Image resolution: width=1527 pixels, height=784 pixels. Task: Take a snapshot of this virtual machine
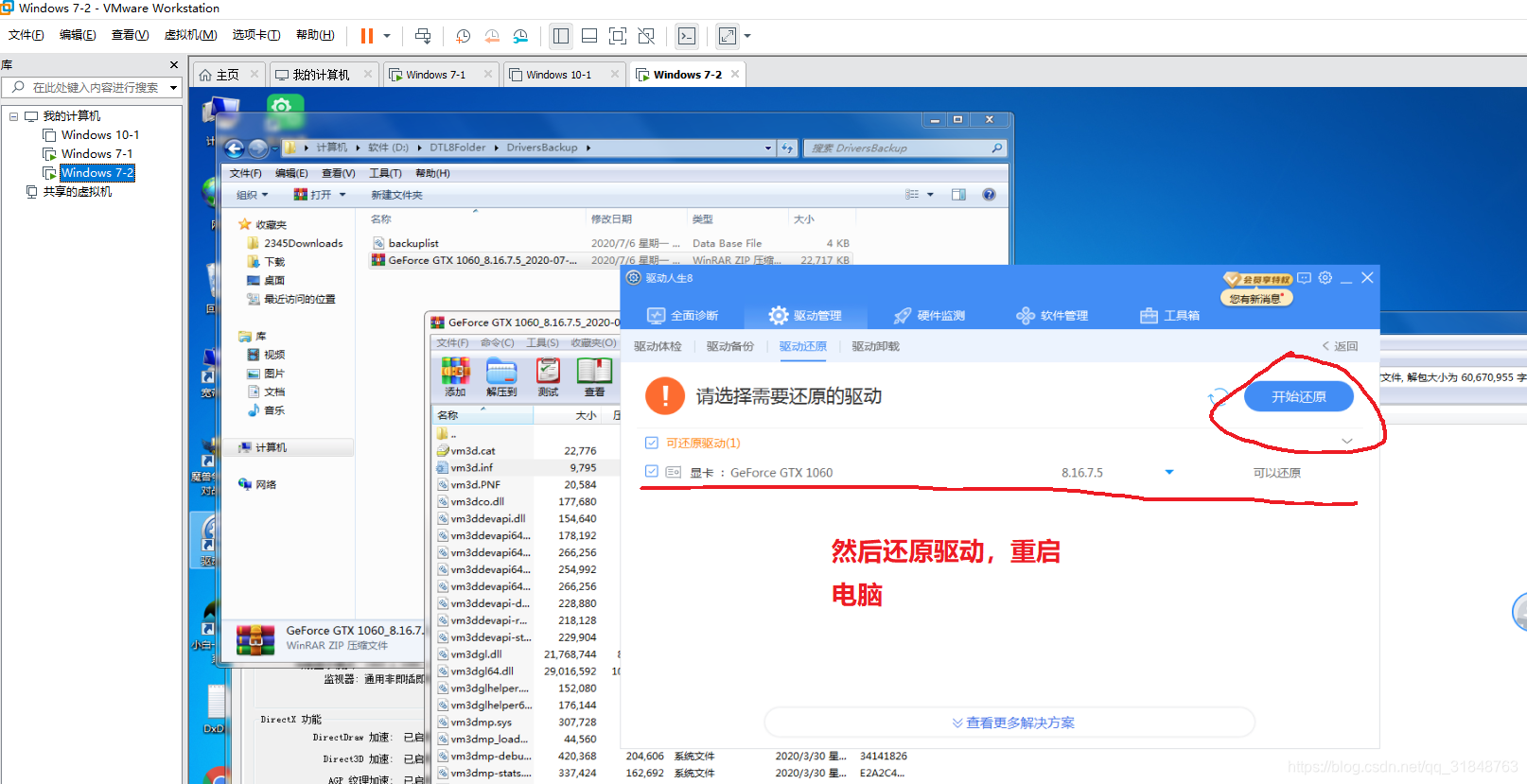463,36
